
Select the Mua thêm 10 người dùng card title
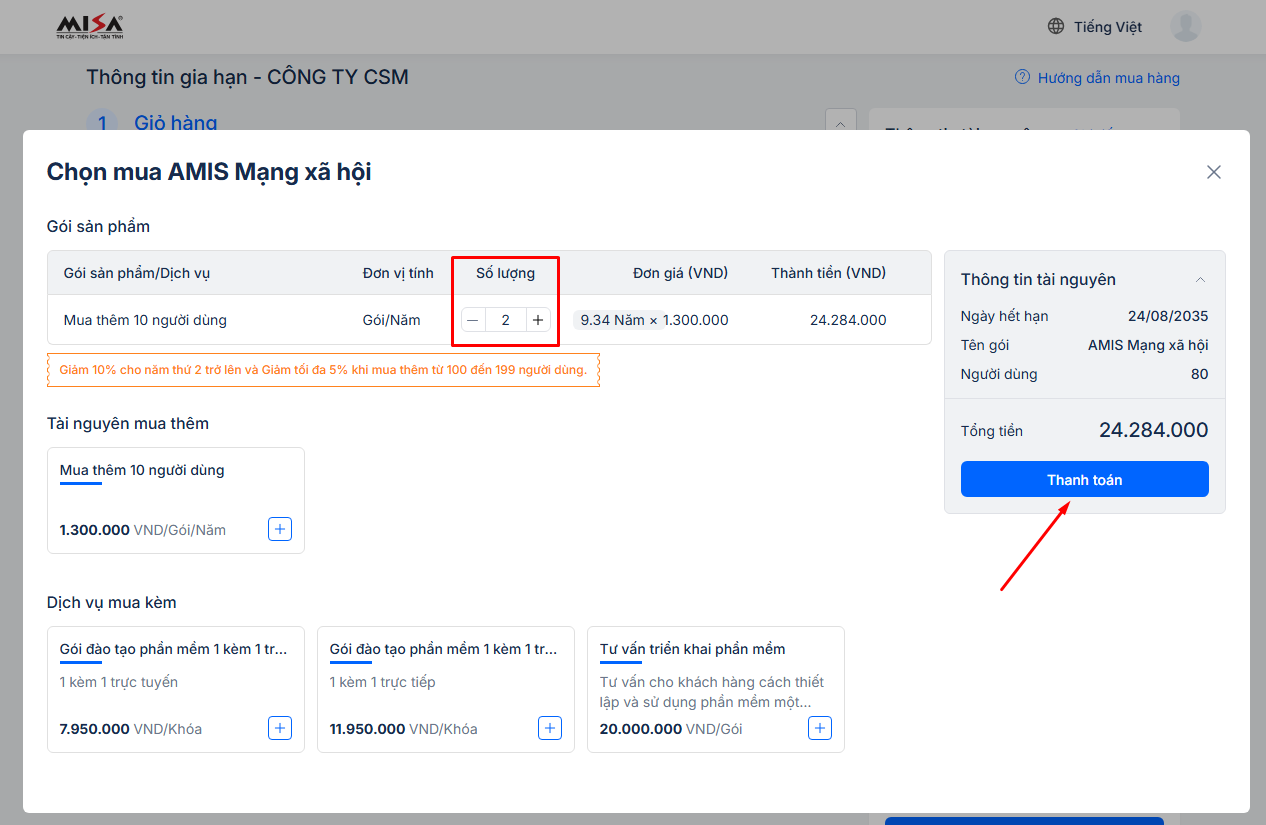tap(142, 470)
